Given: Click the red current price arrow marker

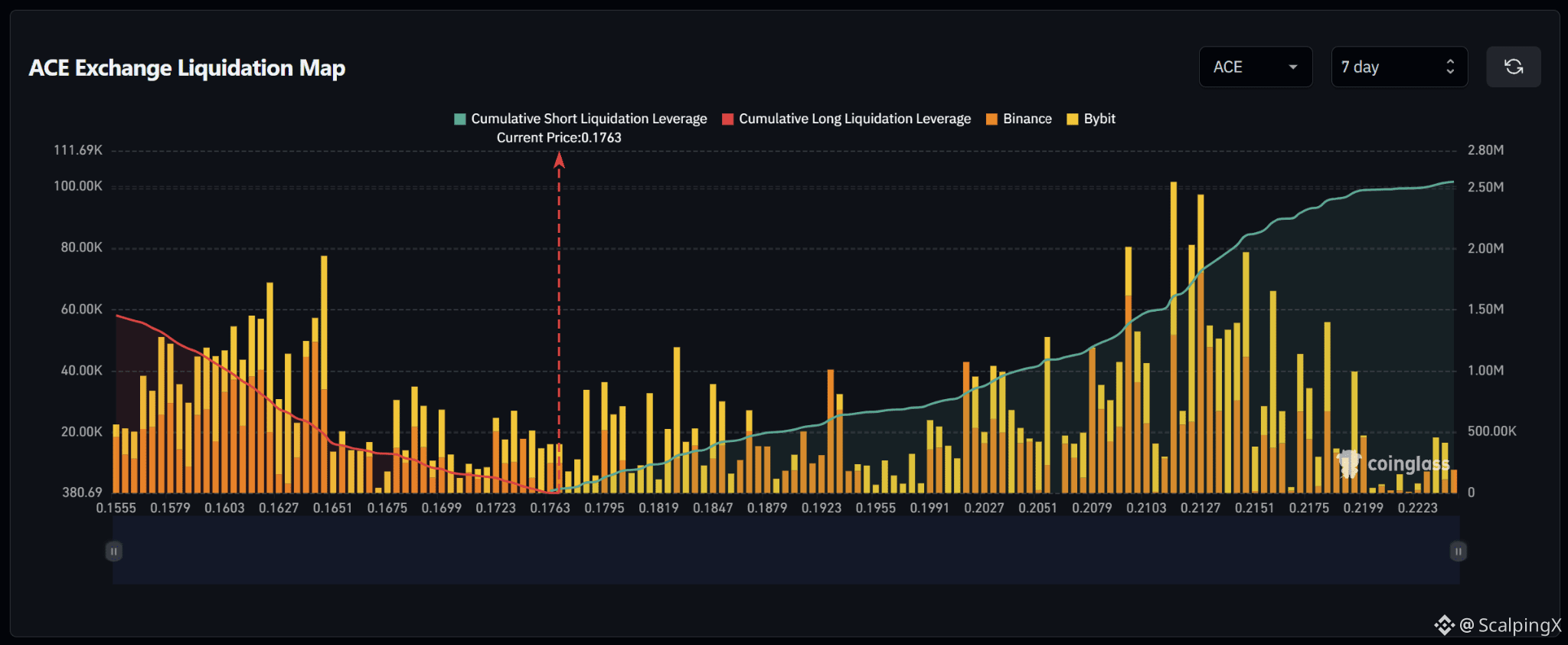Looking at the screenshot, I should (559, 160).
